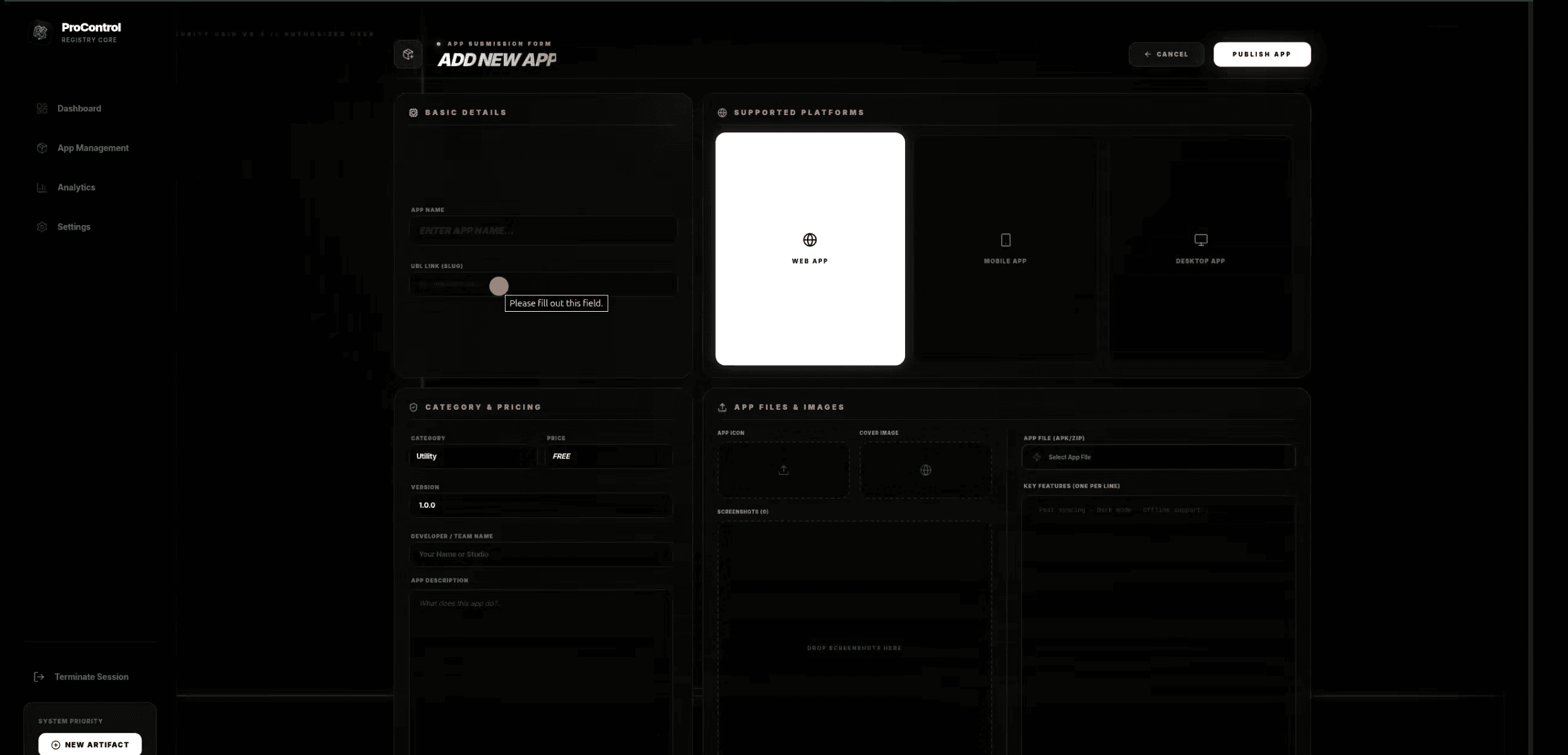Click the Publish App button
The width and height of the screenshot is (1568, 755).
click(x=1261, y=54)
